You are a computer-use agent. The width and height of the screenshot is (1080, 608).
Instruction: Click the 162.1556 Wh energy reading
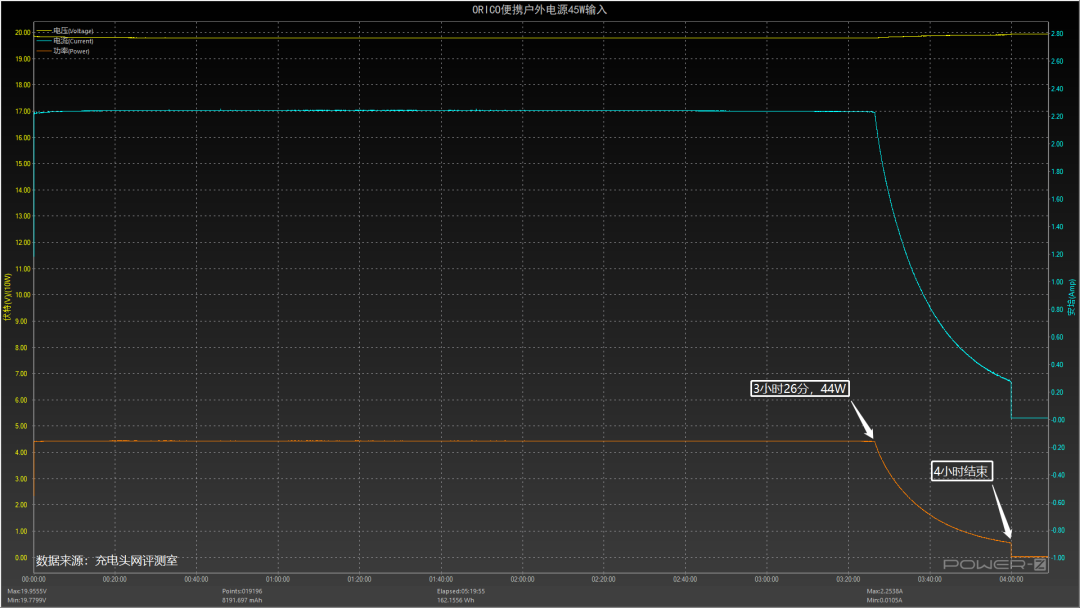(455, 600)
